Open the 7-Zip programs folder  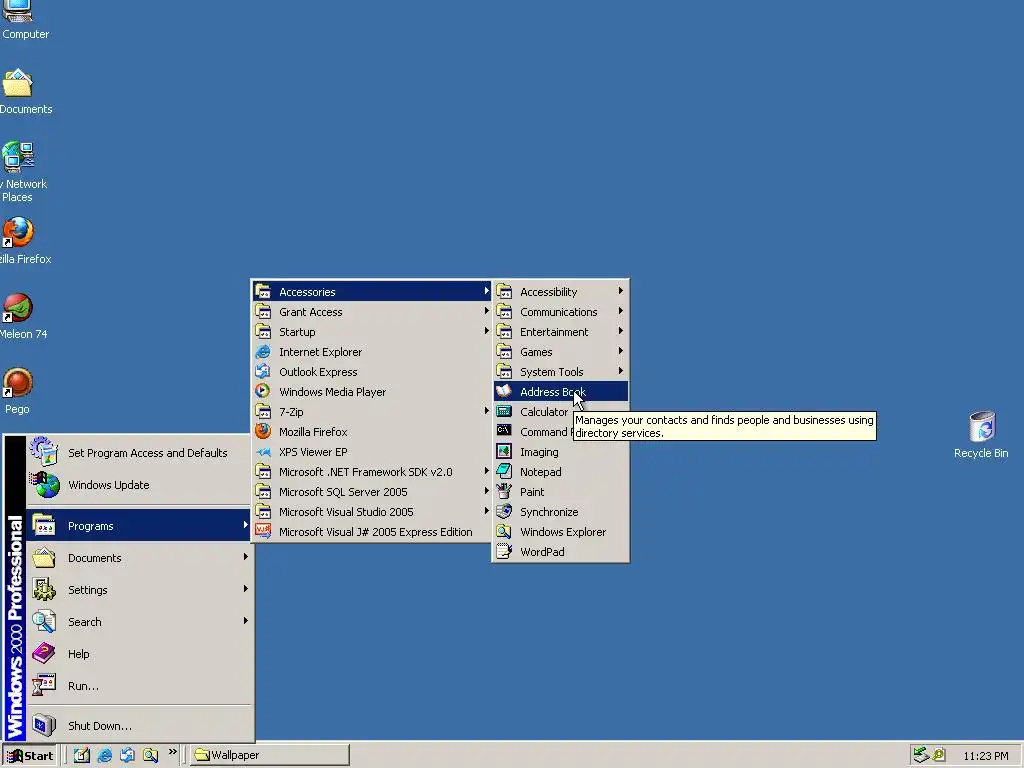point(372,412)
